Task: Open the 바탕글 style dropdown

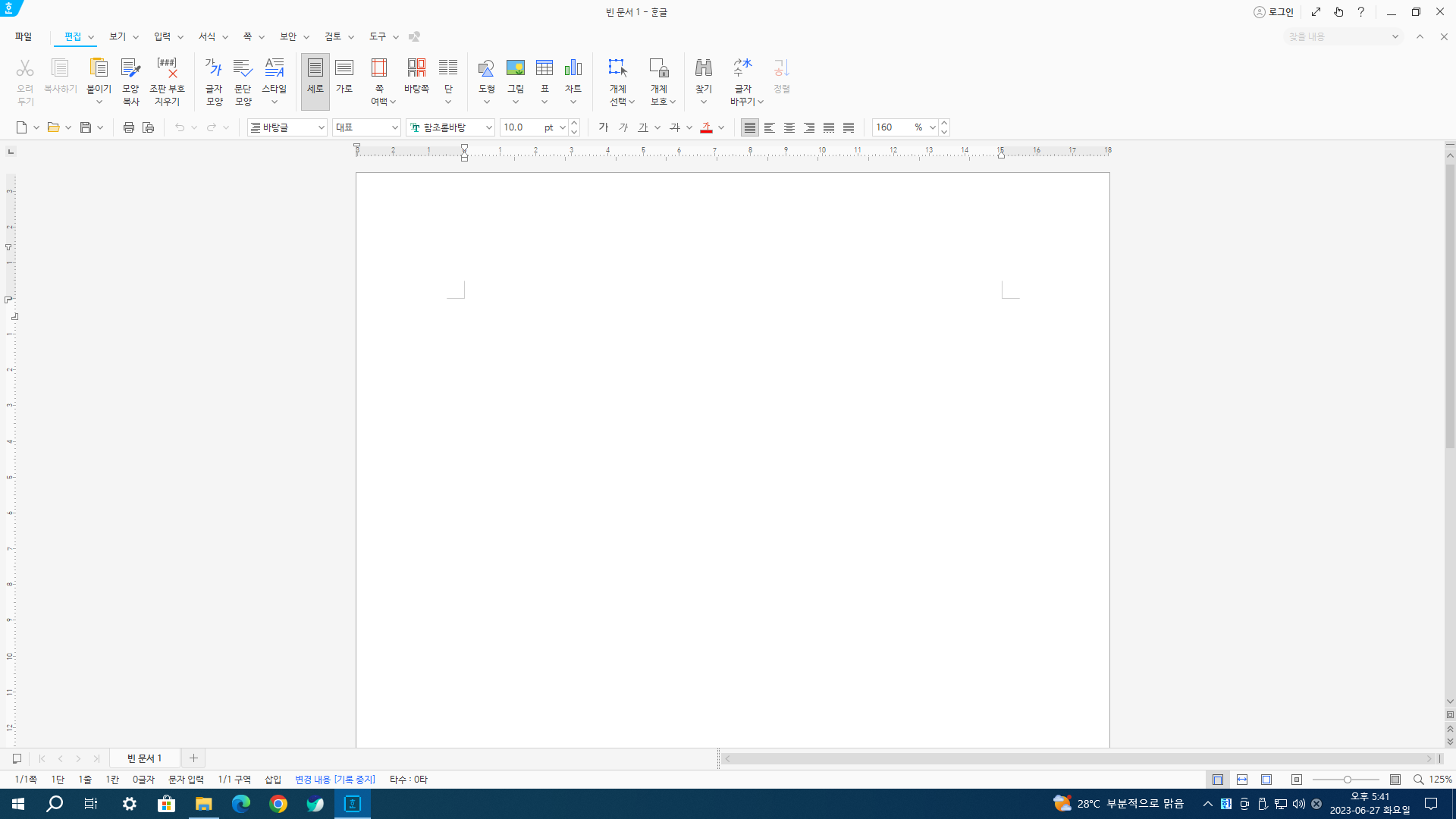Action: 321,127
